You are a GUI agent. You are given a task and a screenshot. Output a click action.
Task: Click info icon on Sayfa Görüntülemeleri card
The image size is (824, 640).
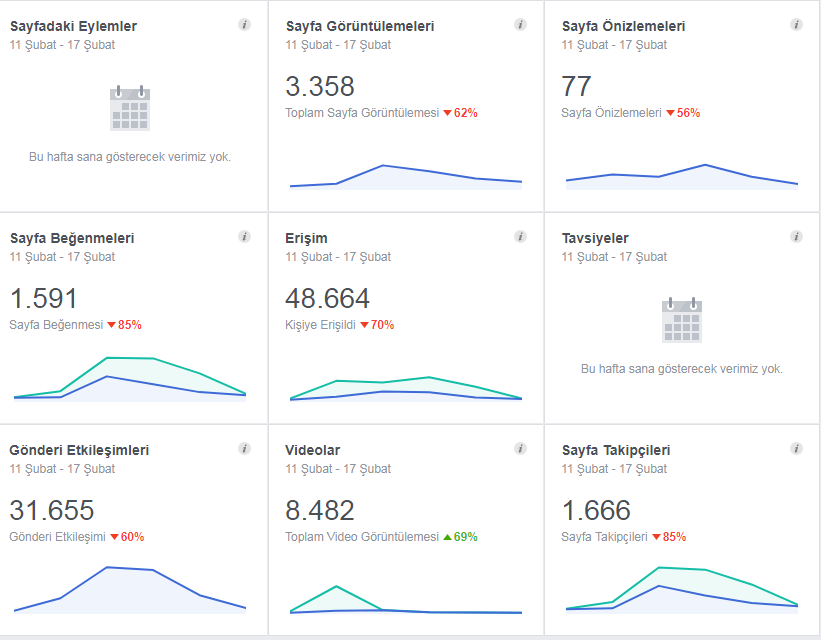(x=520, y=25)
